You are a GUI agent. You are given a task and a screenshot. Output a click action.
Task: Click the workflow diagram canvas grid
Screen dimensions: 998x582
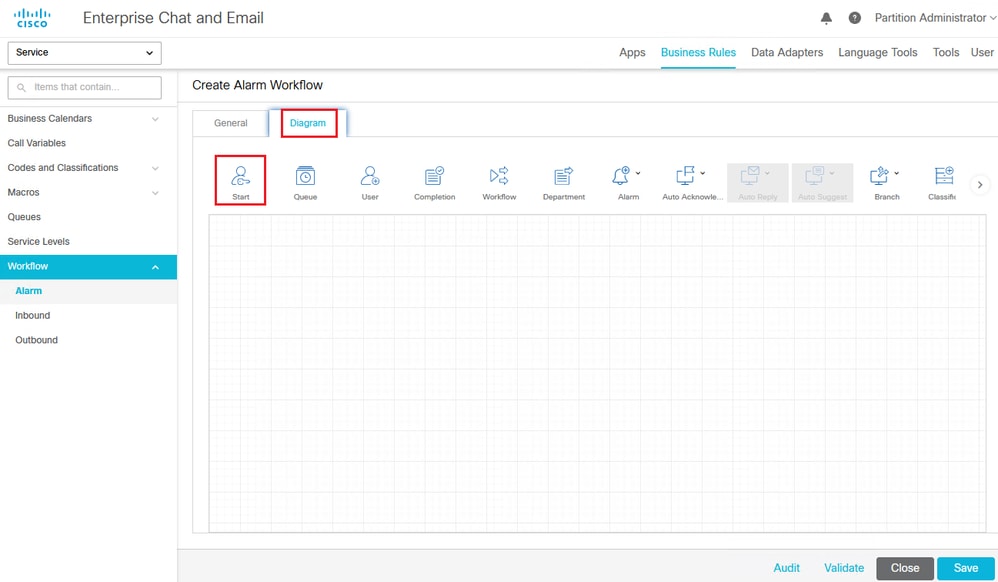pos(597,373)
